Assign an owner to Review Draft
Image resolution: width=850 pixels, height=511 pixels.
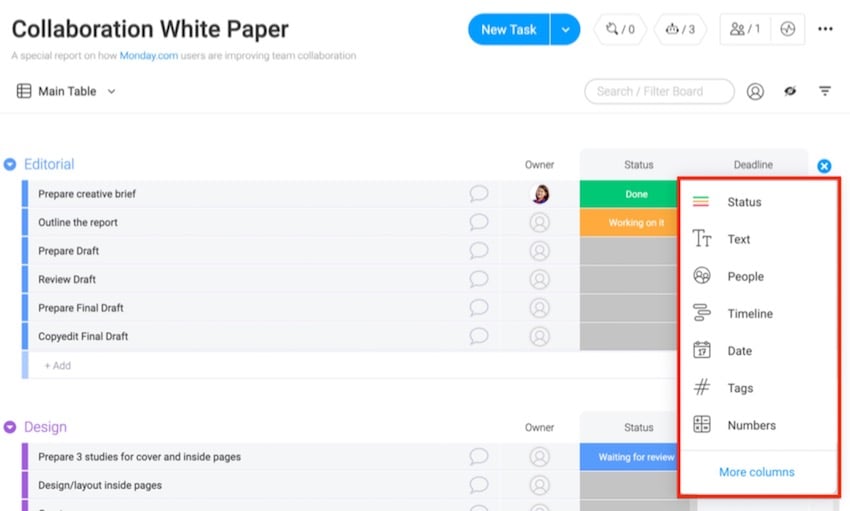point(539,280)
